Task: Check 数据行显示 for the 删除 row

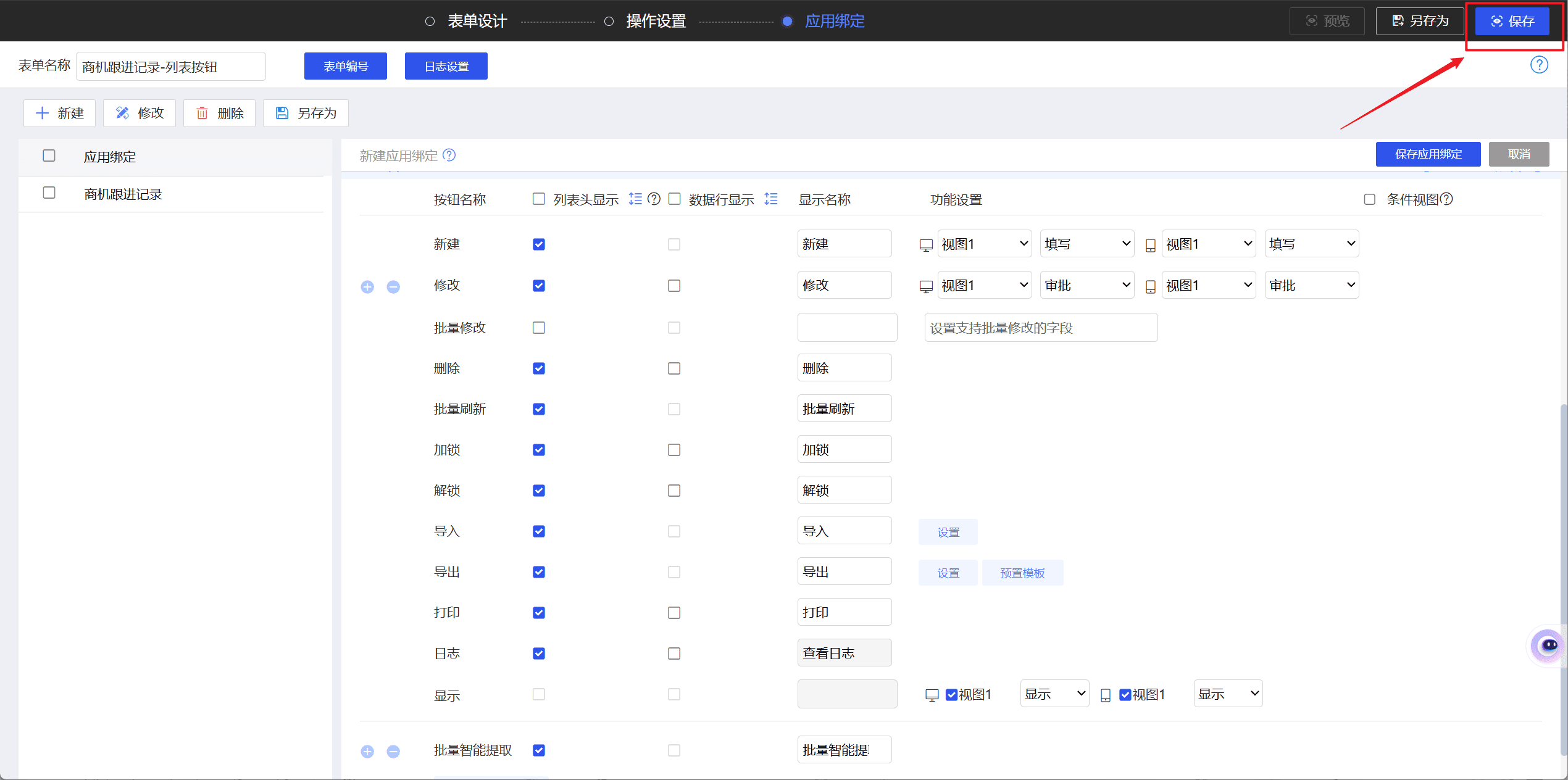Action: point(674,368)
